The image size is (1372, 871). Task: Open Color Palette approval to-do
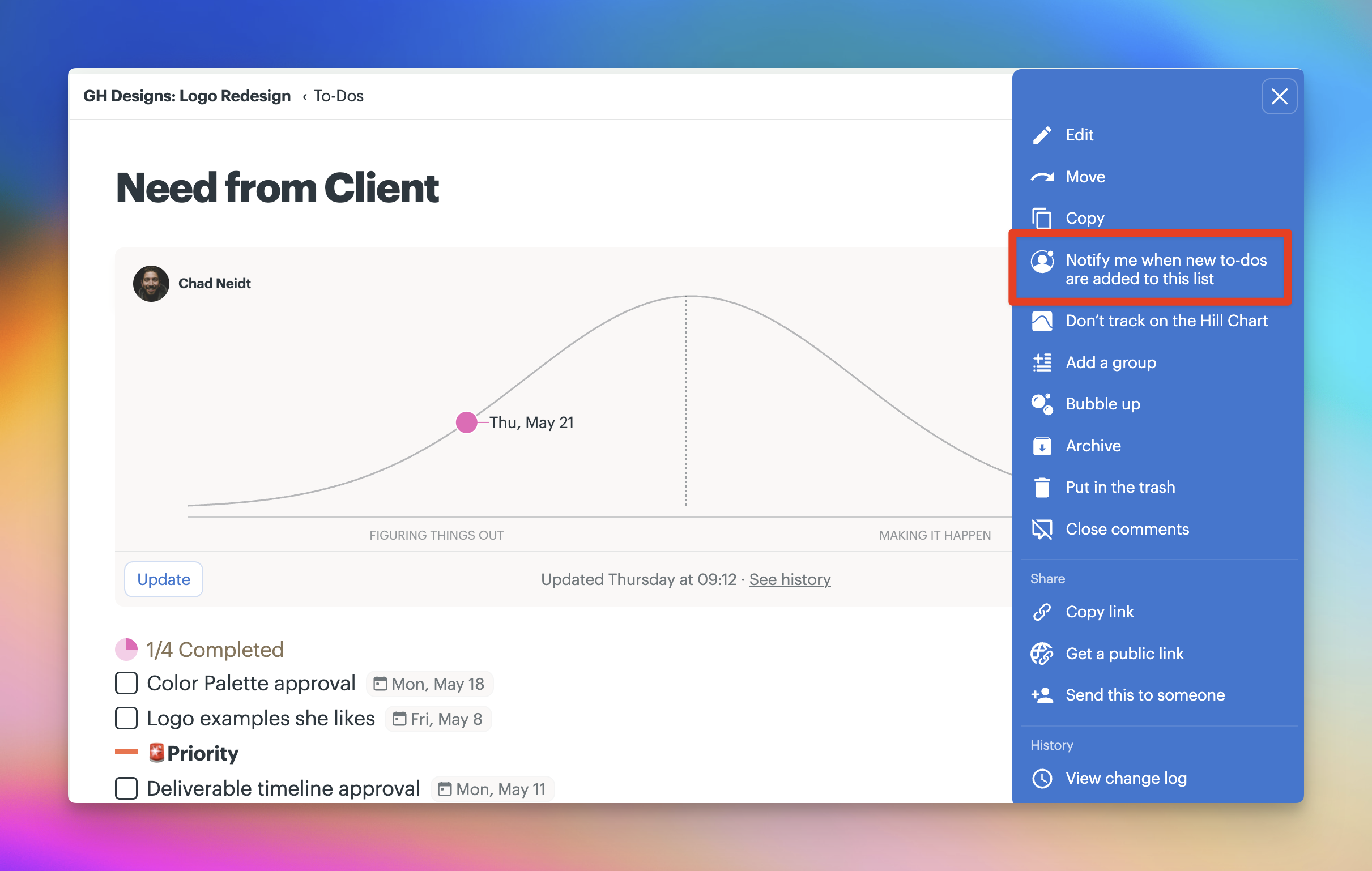tap(251, 683)
